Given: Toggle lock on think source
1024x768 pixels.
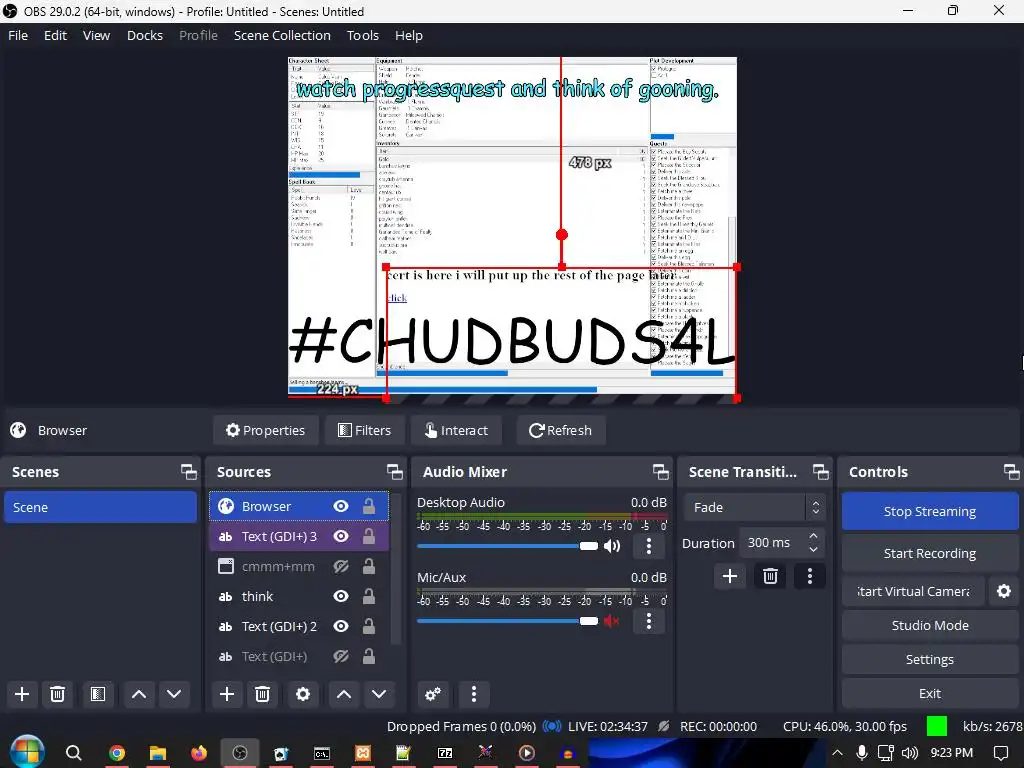Looking at the screenshot, I should point(369,596).
